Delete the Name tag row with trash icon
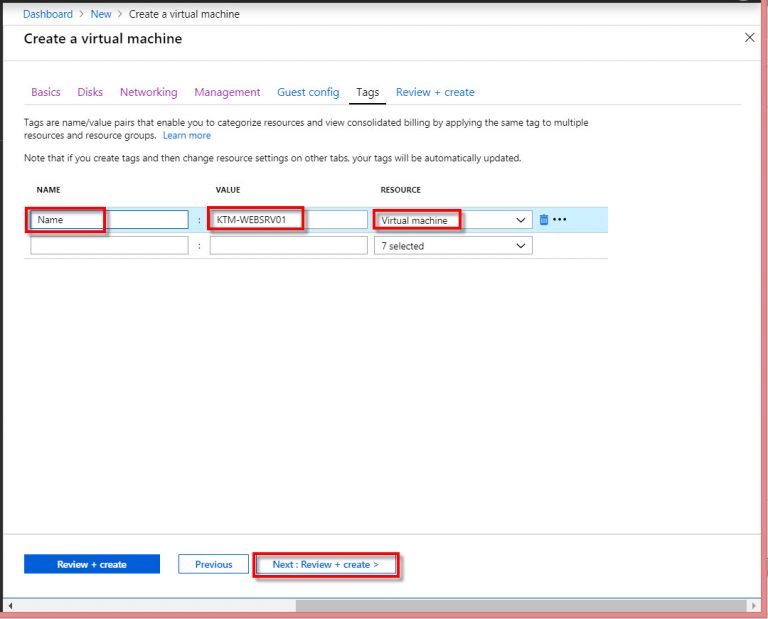This screenshot has height=619, width=768. point(544,220)
